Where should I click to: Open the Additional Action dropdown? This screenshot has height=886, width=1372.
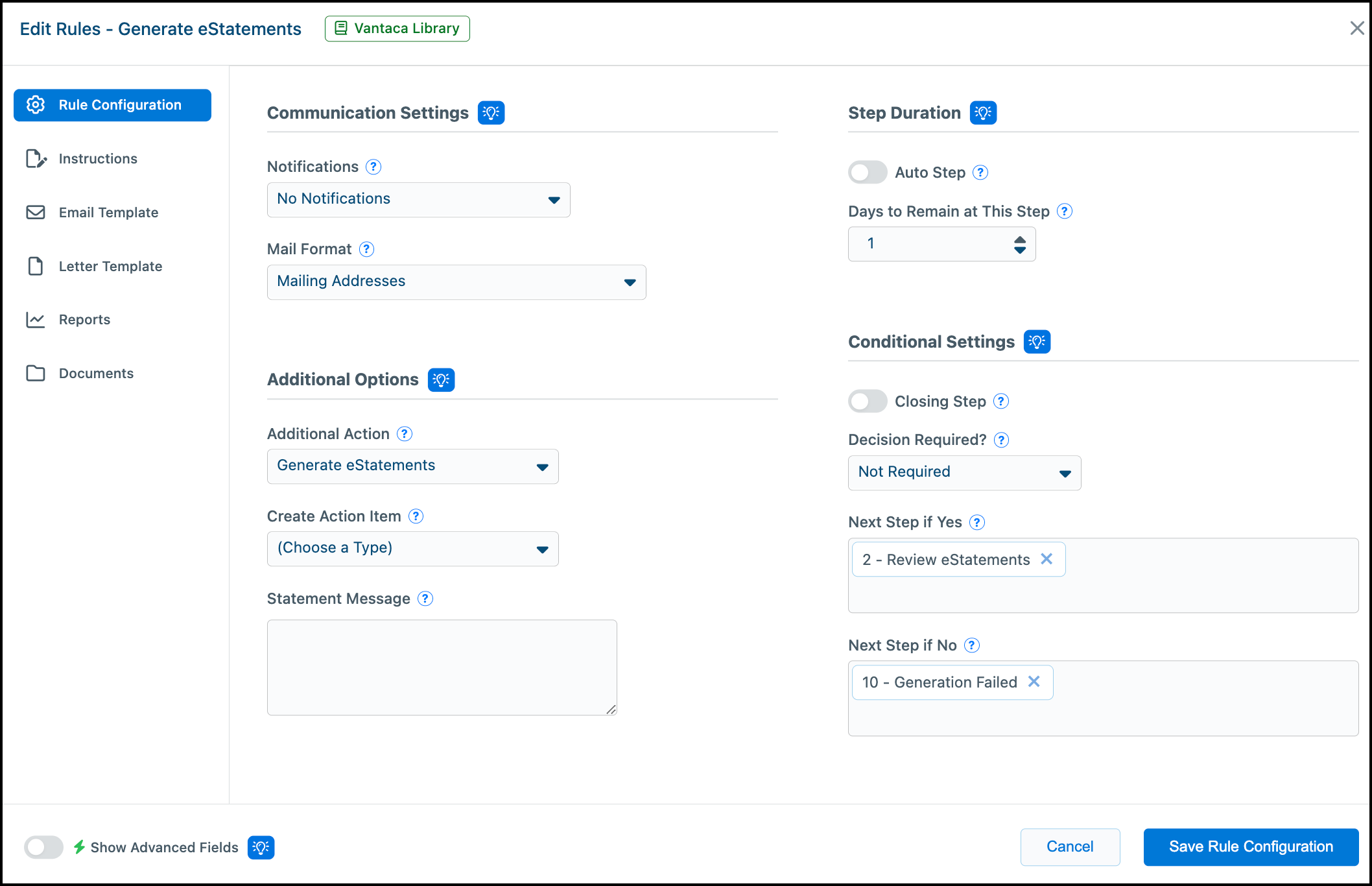click(413, 466)
